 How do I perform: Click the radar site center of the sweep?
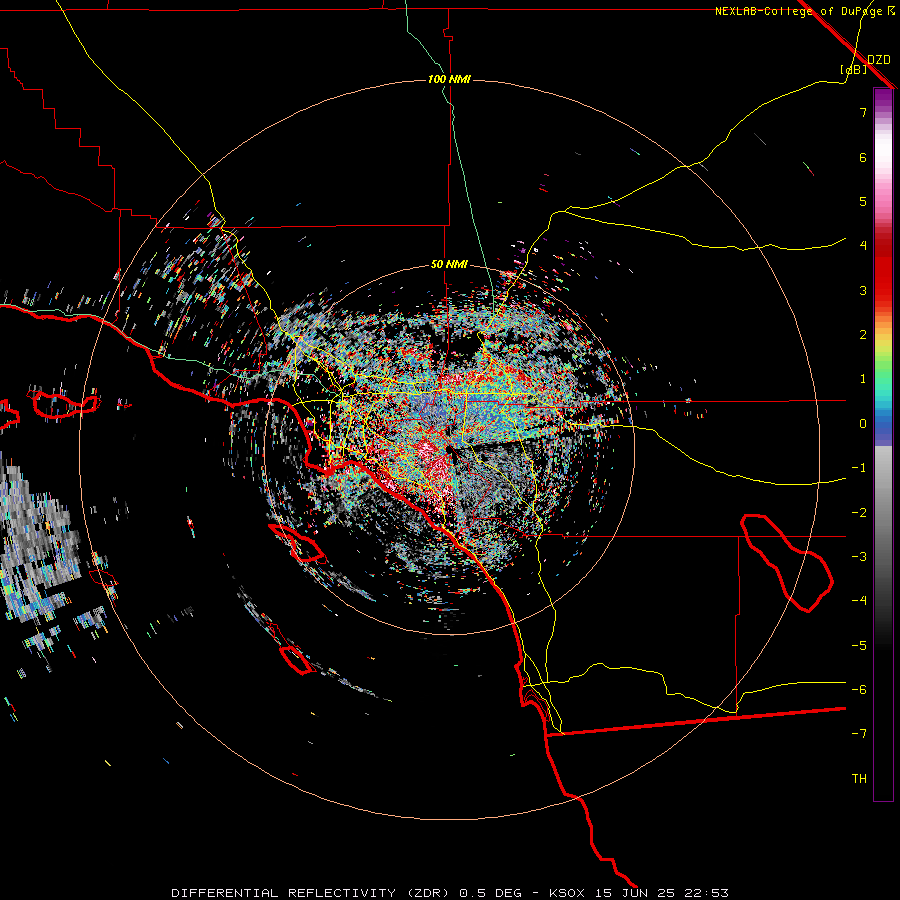click(x=449, y=451)
